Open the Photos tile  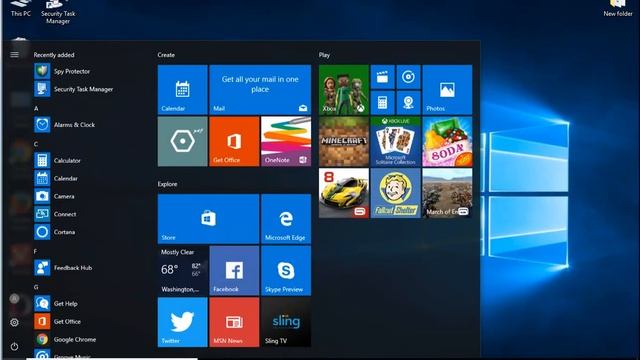tap(447, 89)
